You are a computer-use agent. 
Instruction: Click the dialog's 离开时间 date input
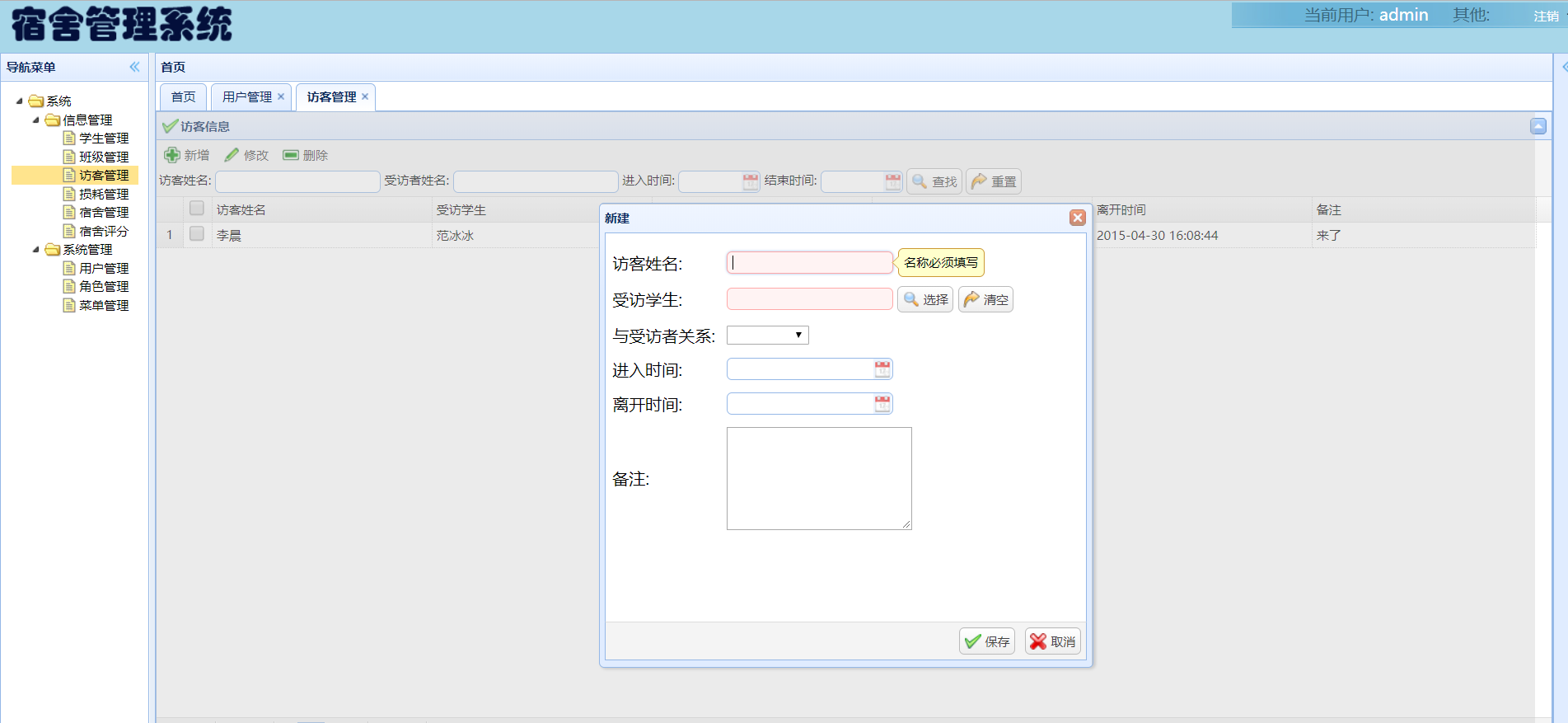point(799,404)
